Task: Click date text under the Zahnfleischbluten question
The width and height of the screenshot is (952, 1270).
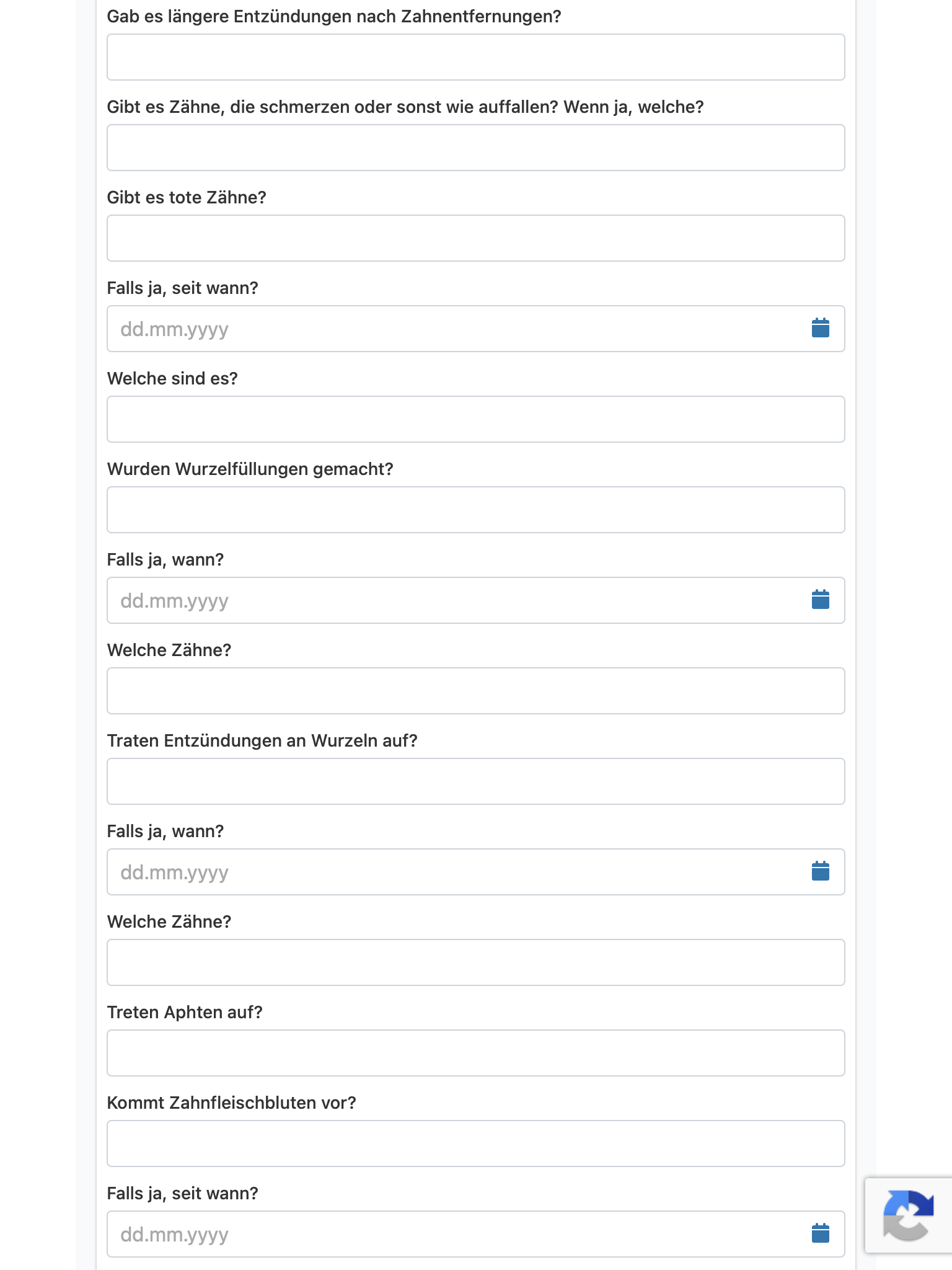Action: click(459, 1234)
